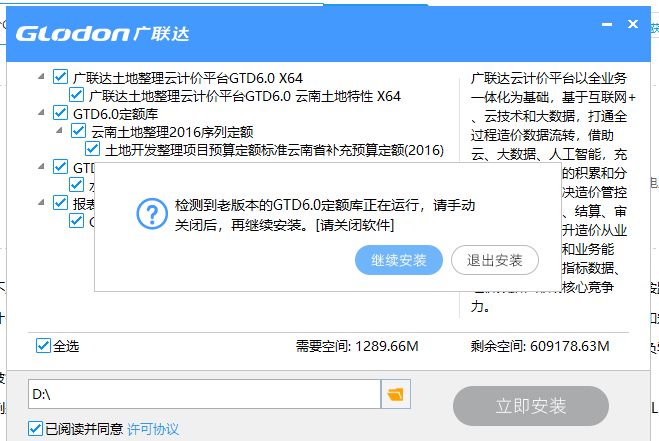Screen dimensions: 659x441
Task: Click the 退出安装 button
Action: pos(495,260)
